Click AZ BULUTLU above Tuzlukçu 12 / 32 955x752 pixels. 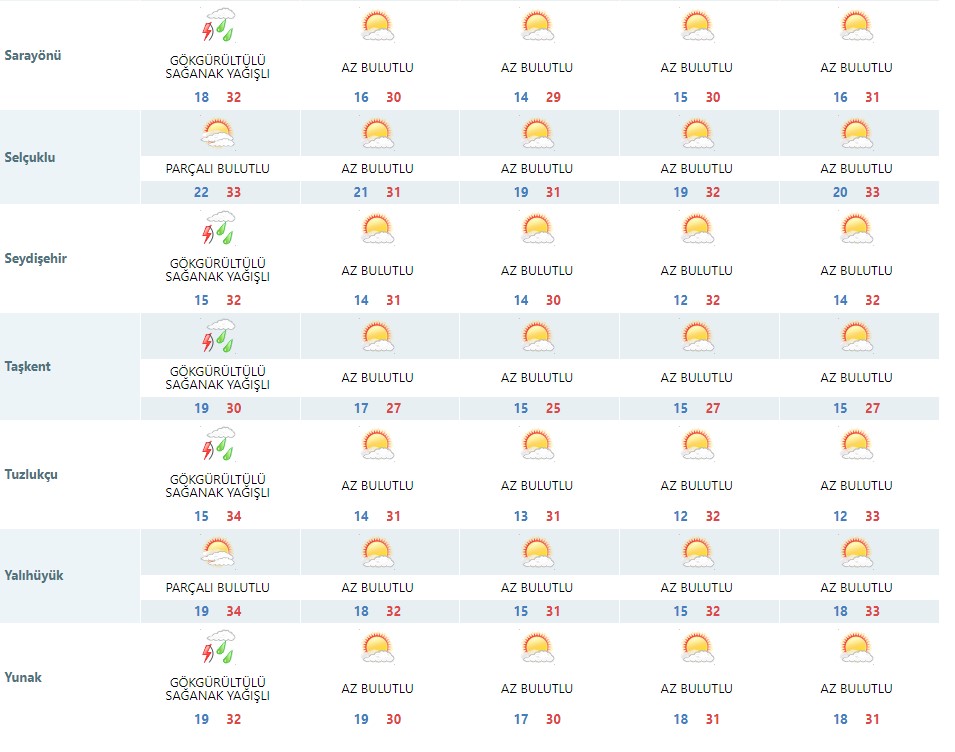pyautogui.click(x=697, y=486)
